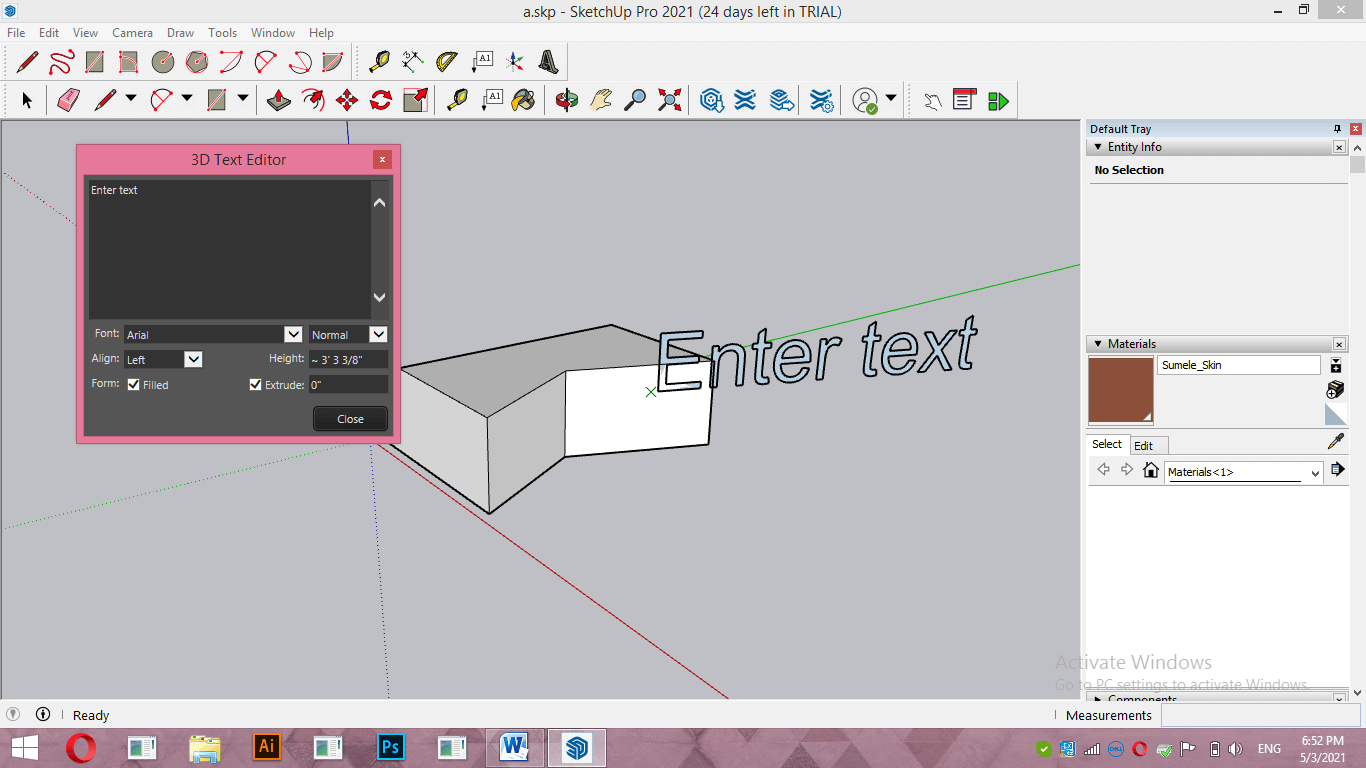The width and height of the screenshot is (1366, 768).
Task: Click the Materials Details arrow icon
Action: (x=1337, y=469)
